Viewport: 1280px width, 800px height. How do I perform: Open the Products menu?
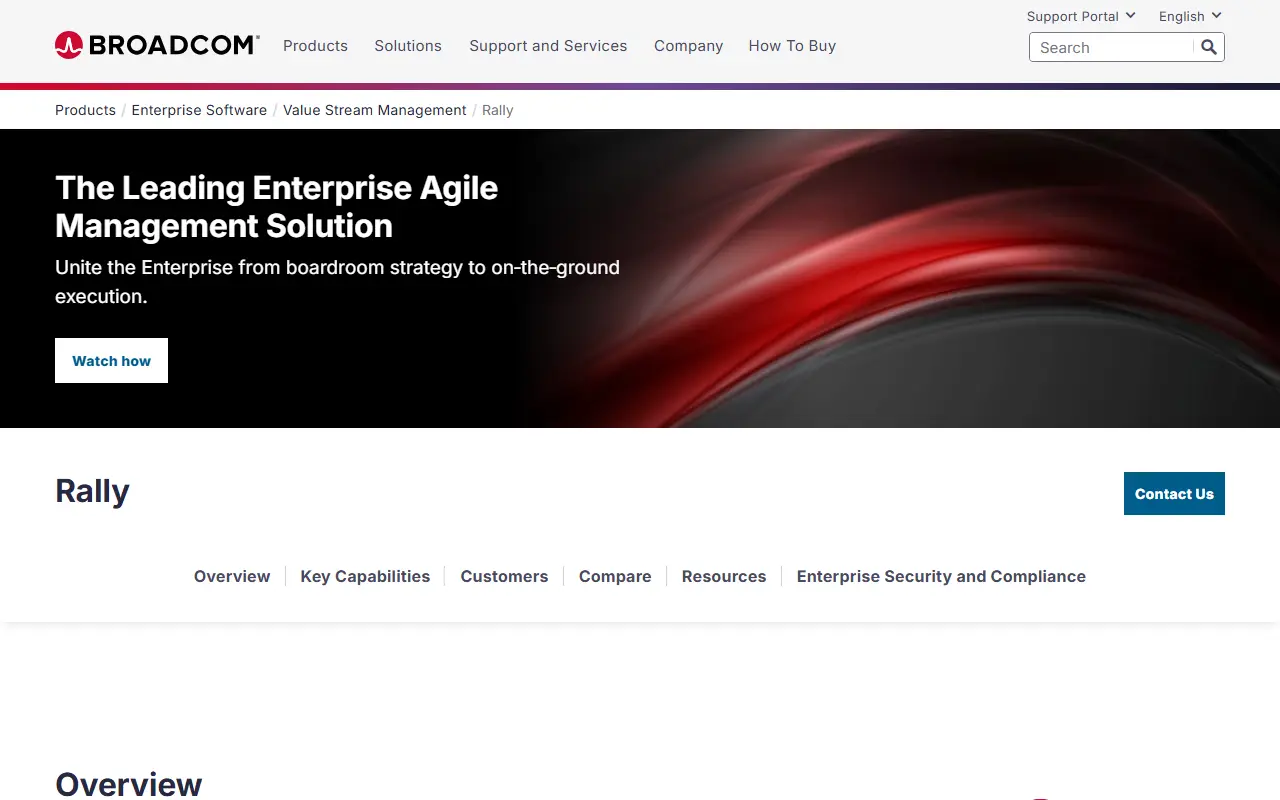pyautogui.click(x=315, y=46)
